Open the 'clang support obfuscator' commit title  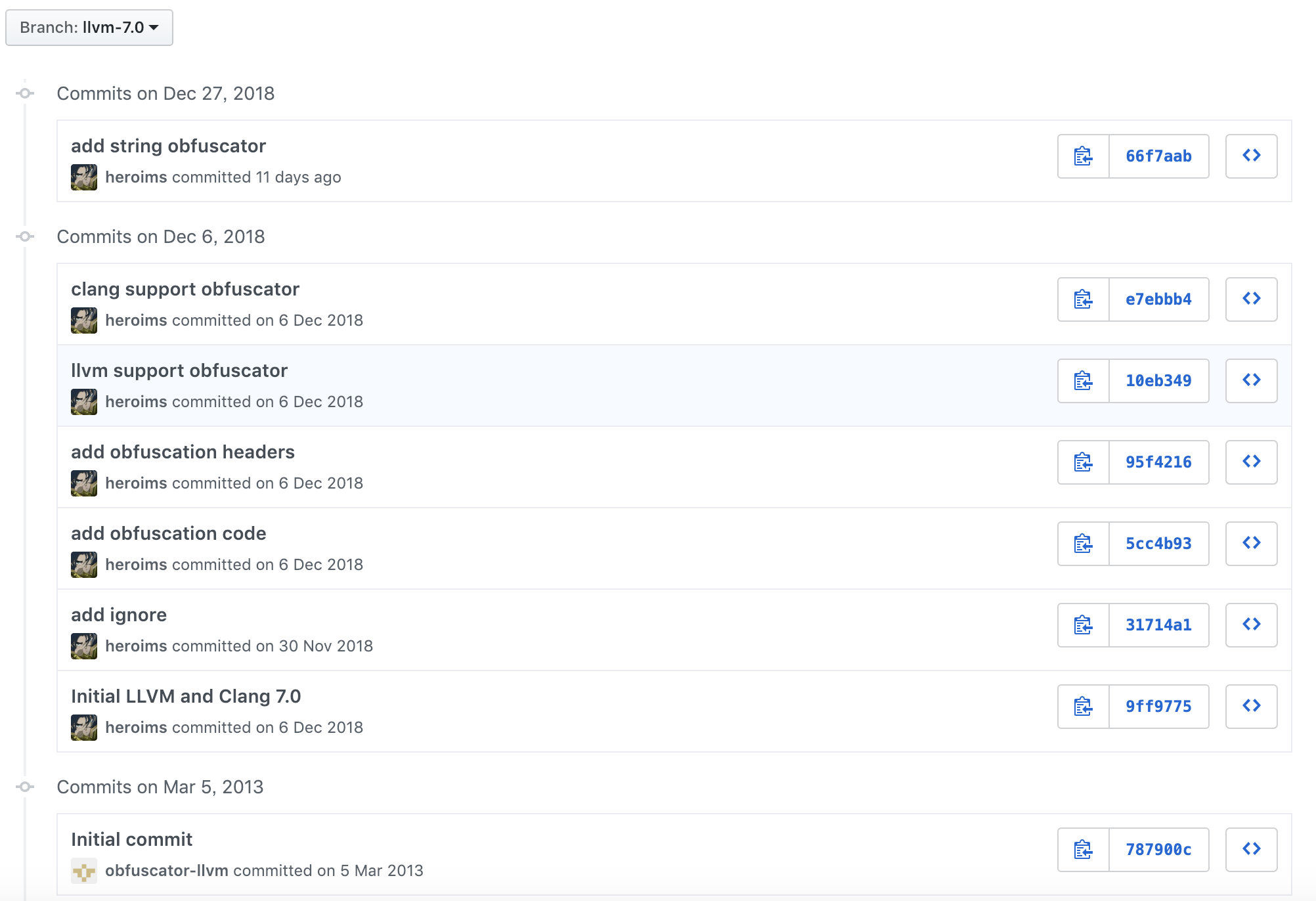tap(185, 289)
